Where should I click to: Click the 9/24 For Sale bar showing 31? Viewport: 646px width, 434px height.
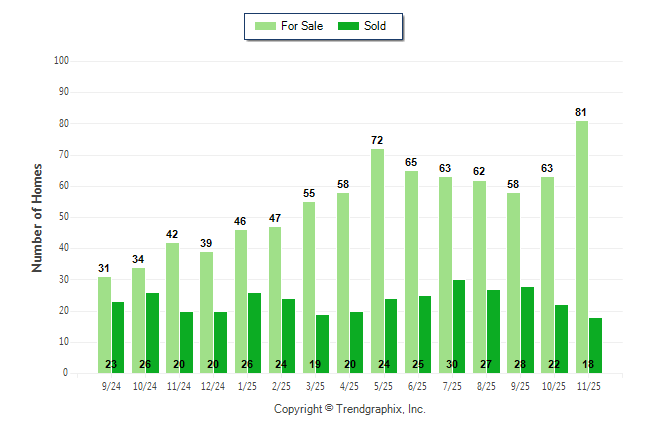tap(104, 325)
